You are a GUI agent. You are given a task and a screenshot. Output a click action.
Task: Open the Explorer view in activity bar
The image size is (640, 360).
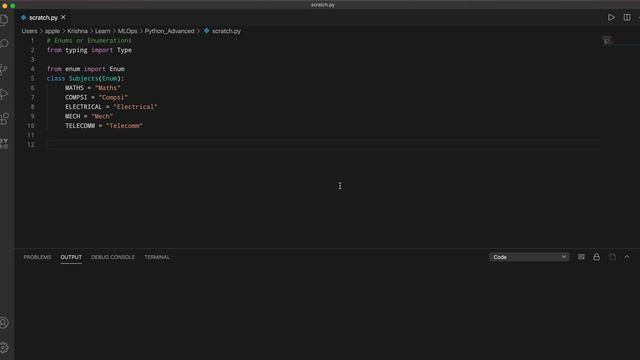pos(4,20)
